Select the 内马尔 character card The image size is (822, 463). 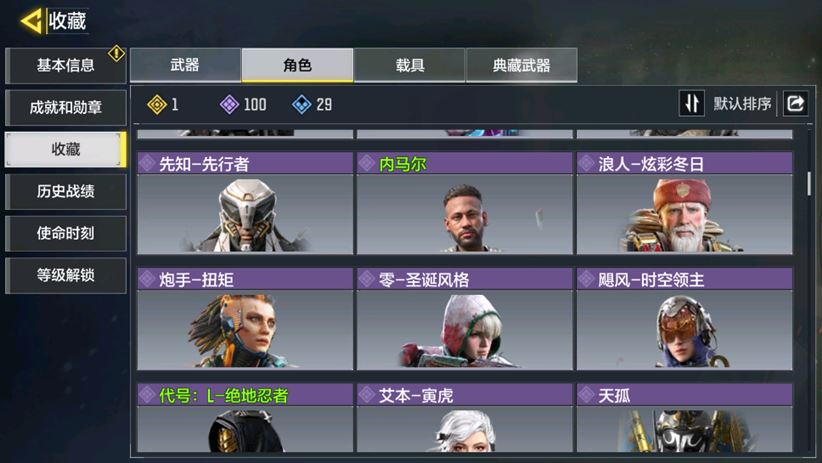click(x=464, y=203)
